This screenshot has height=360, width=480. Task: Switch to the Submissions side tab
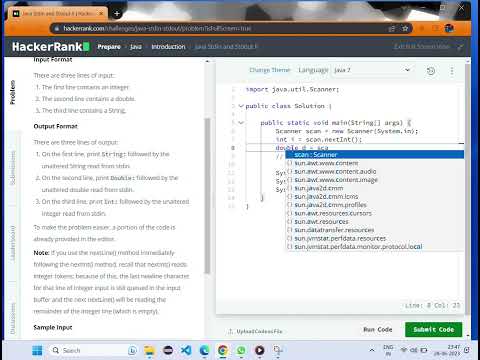tap(13, 168)
